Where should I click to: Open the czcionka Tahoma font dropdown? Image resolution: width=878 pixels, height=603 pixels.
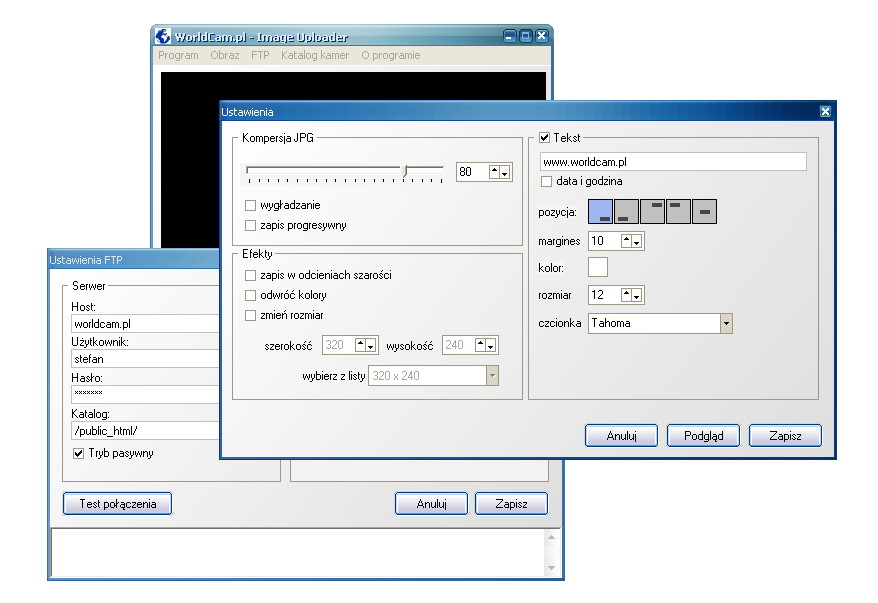(x=726, y=323)
